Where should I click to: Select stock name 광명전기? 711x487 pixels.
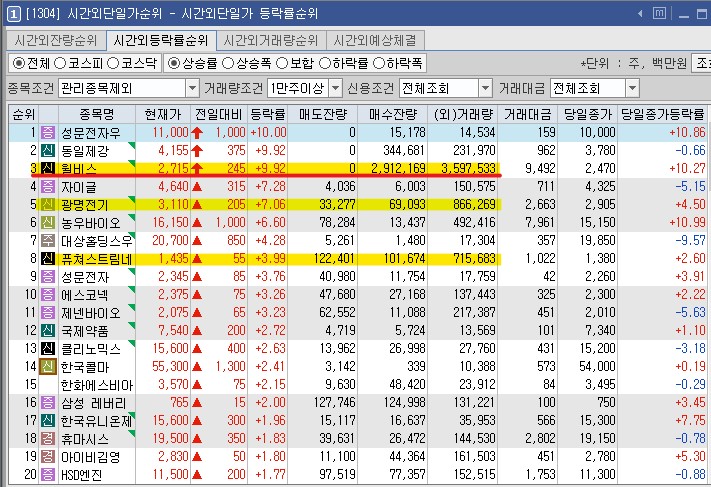tap(85, 205)
